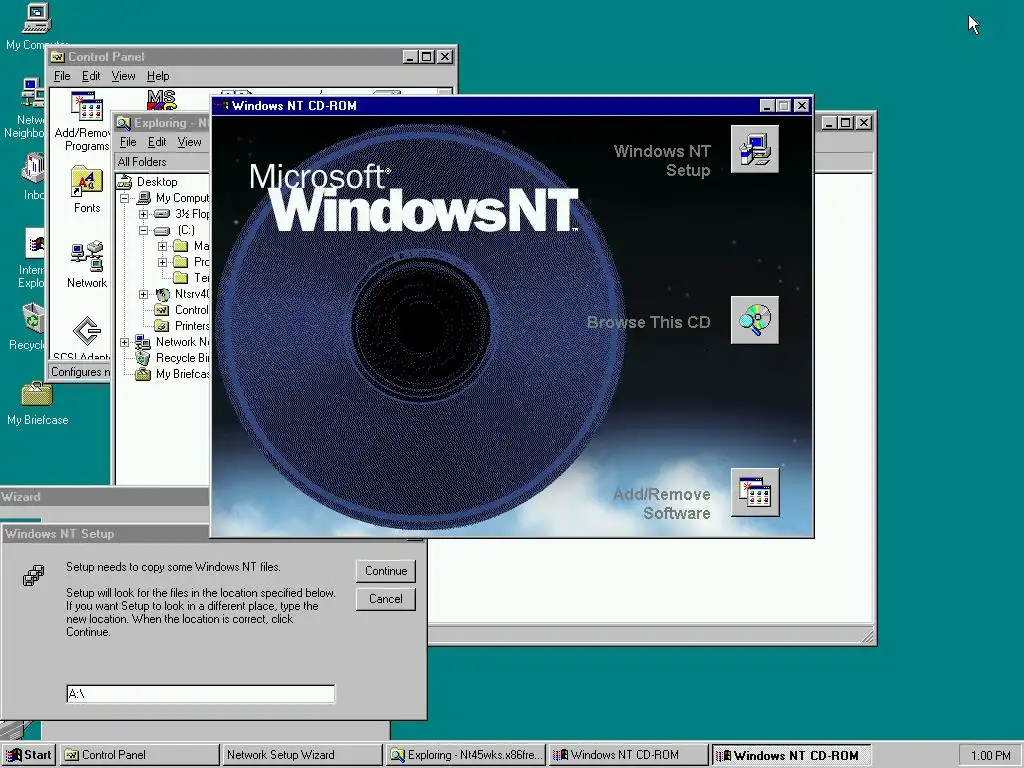The image size is (1024, 768).
Task: Open Control Panel Help menu
Action: [158, 76]
